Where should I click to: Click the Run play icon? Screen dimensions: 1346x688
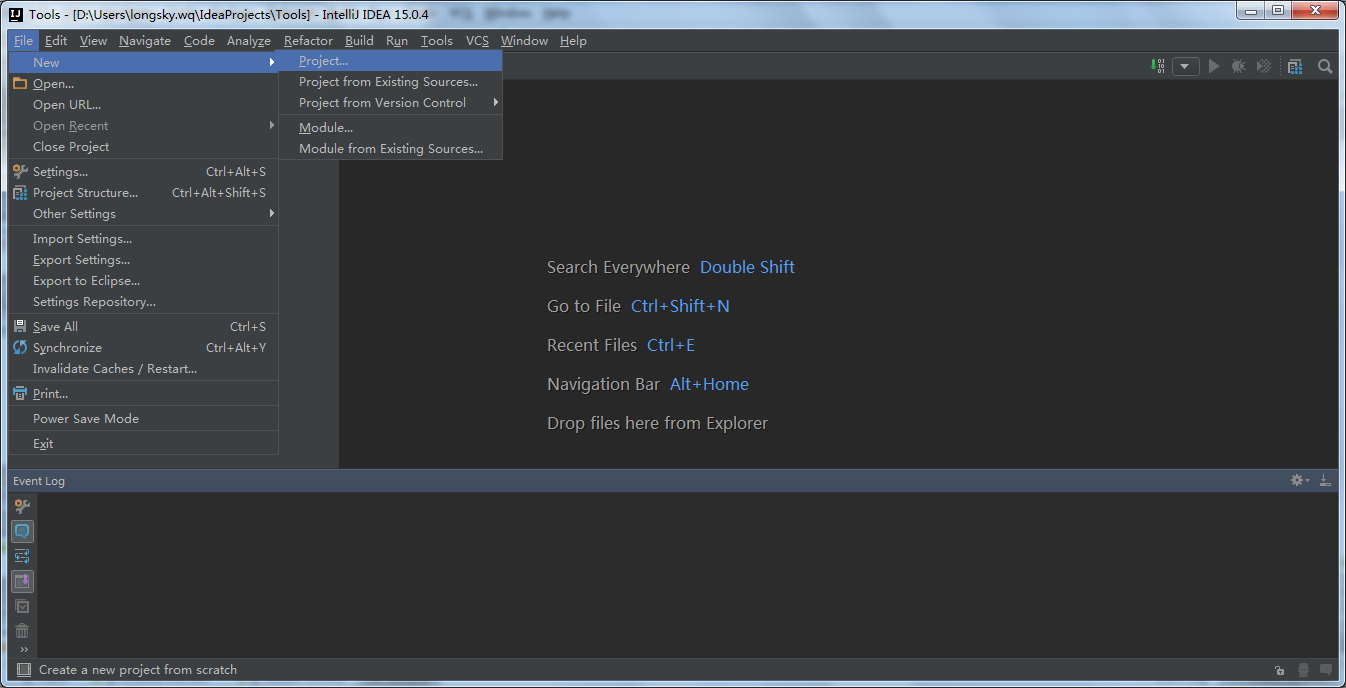click(x=1214, y=66)
